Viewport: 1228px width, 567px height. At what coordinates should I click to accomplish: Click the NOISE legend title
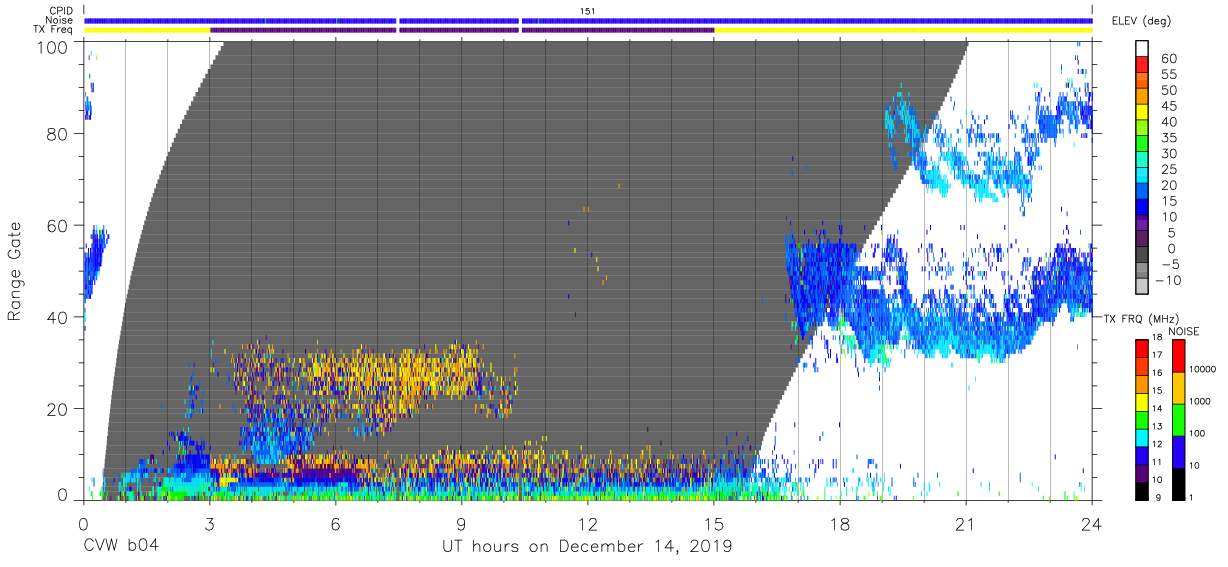tap(1185, 331)
